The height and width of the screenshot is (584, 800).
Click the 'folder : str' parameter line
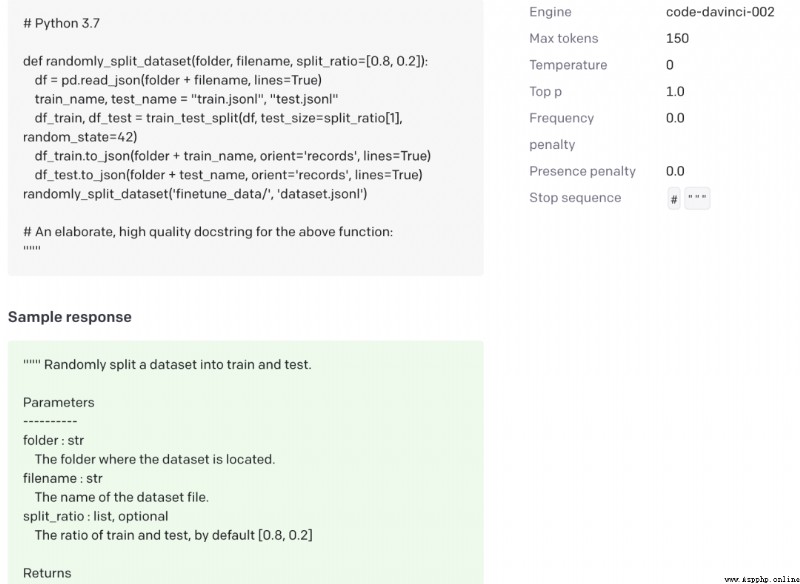(54, 440)
